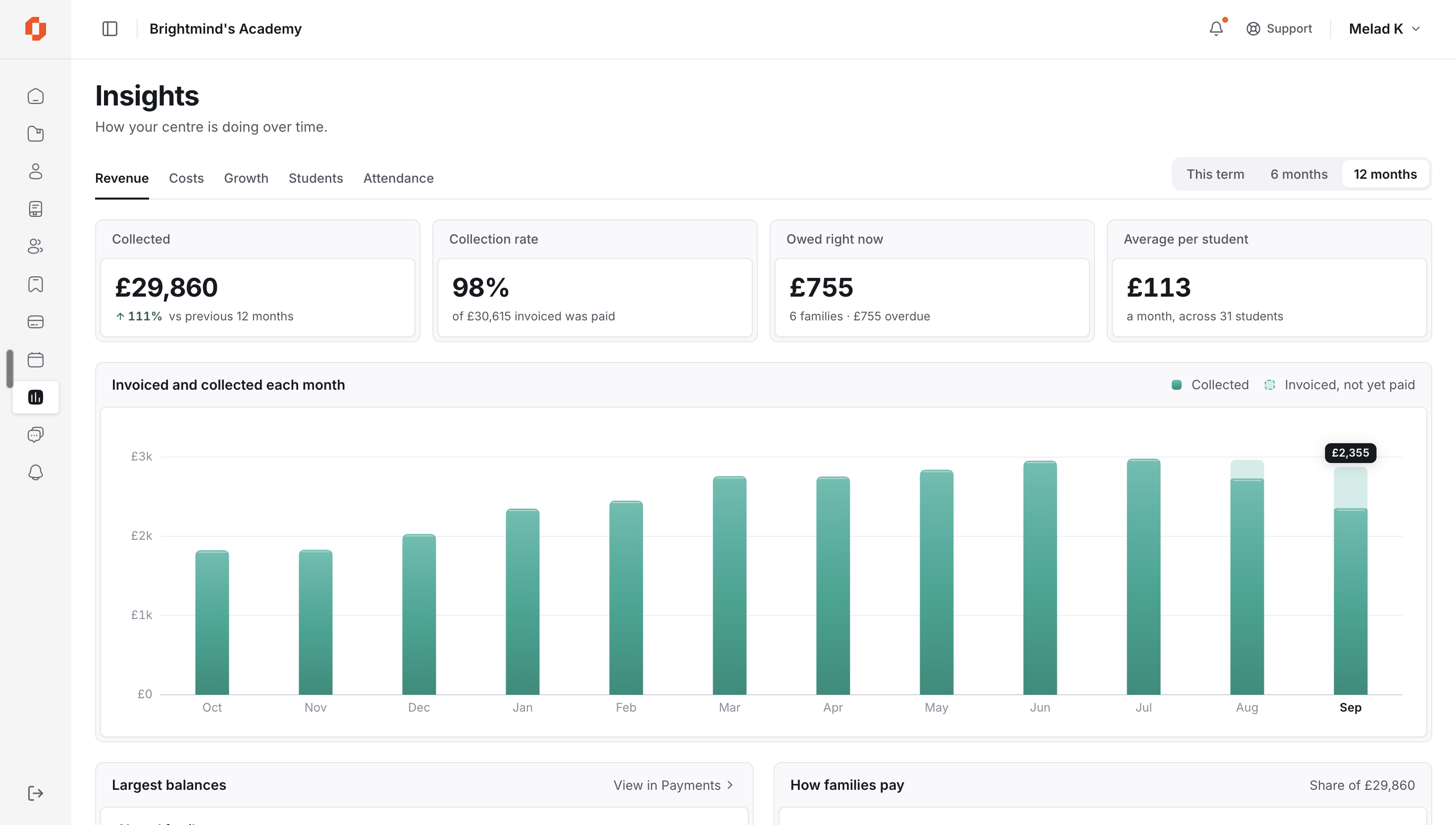Click the Support lifebuoy icon

coord(1253,29)
